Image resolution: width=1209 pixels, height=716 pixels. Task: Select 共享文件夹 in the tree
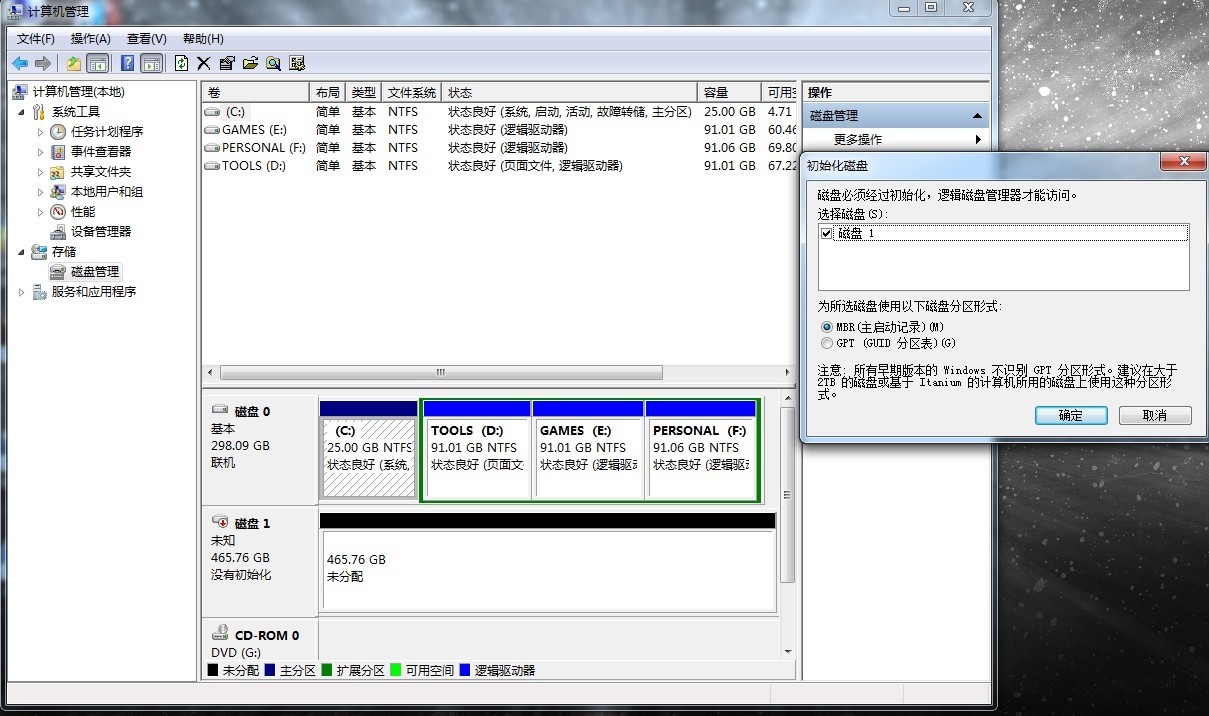tap(101, 172)
